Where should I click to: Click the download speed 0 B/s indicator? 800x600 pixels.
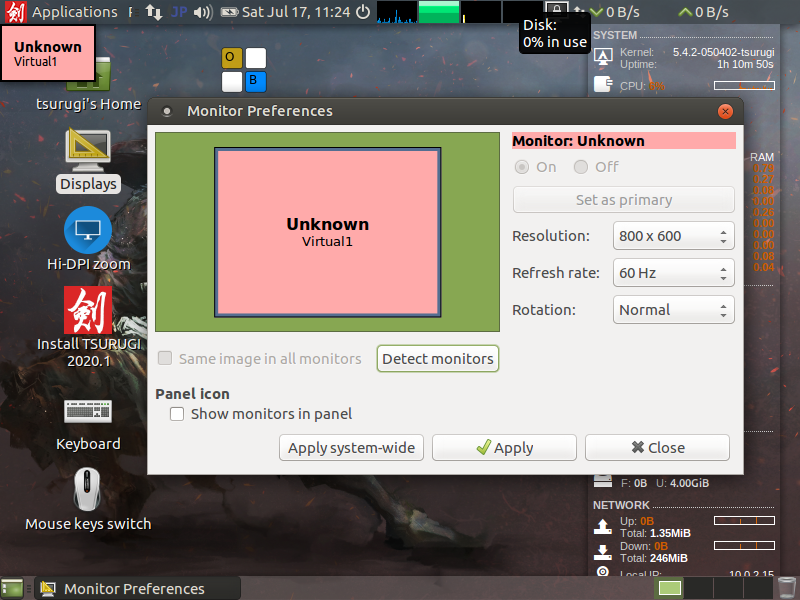click(615, 12)
